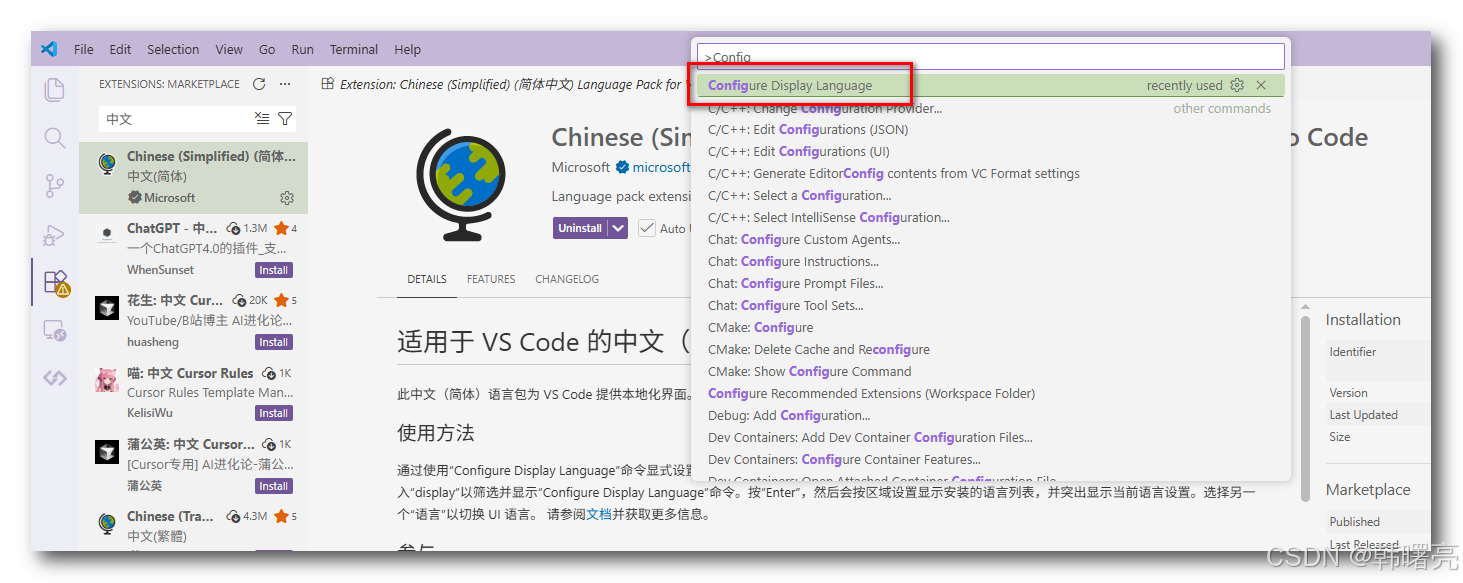1463x583 pixels.
Task: Switch to the CHANGELOG tab
Action: [x=567, y=279]
